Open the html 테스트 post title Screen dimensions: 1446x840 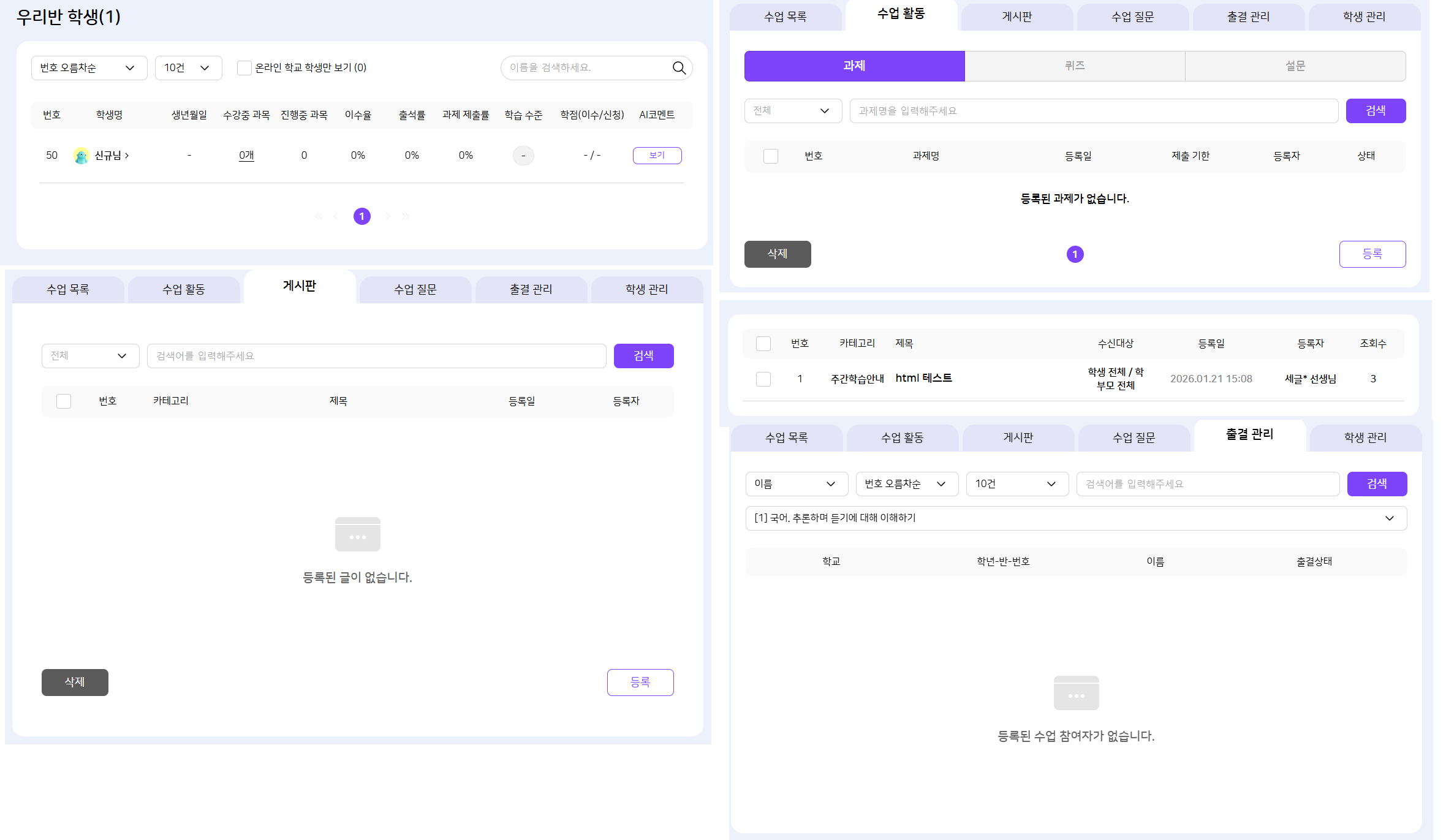click(x=923, y=378)
